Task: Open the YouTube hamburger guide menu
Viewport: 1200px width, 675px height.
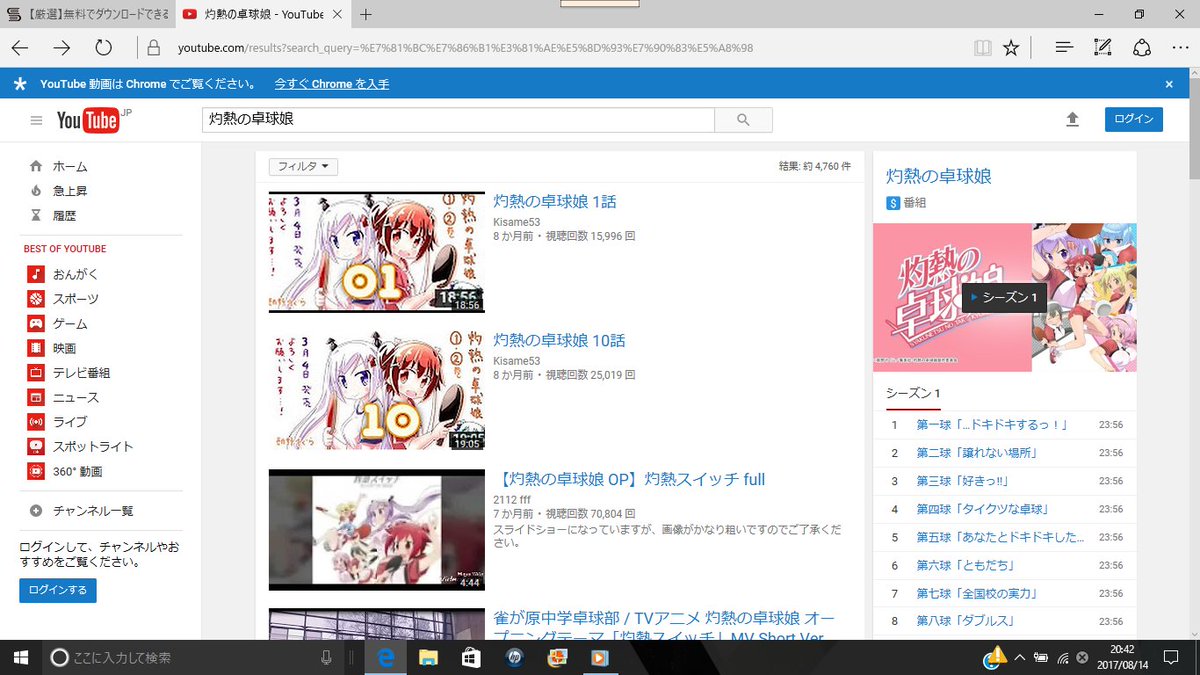Action: 37,121
